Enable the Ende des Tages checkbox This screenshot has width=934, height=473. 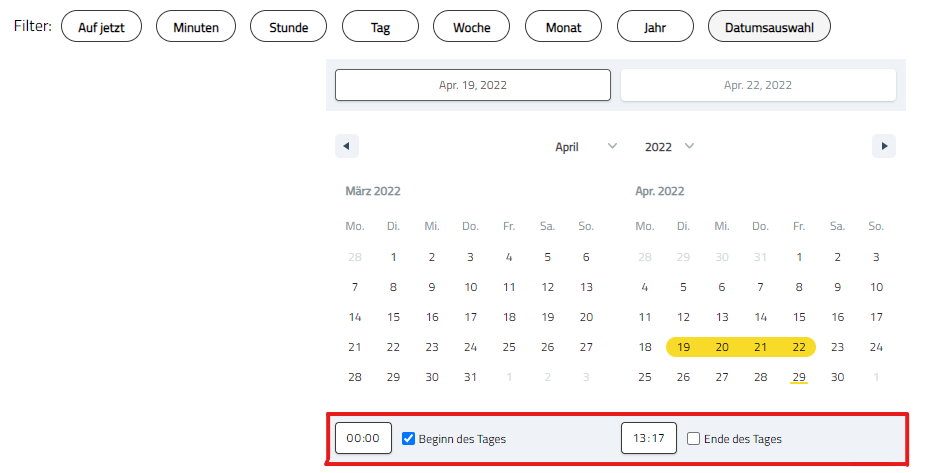[x=694, y=438]
